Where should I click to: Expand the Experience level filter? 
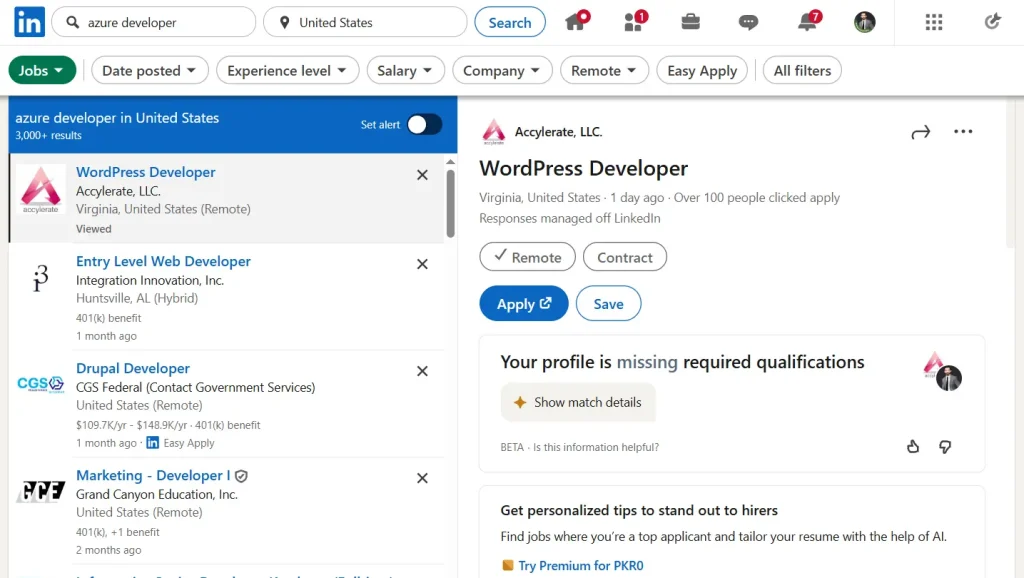[x=287, y=70]
